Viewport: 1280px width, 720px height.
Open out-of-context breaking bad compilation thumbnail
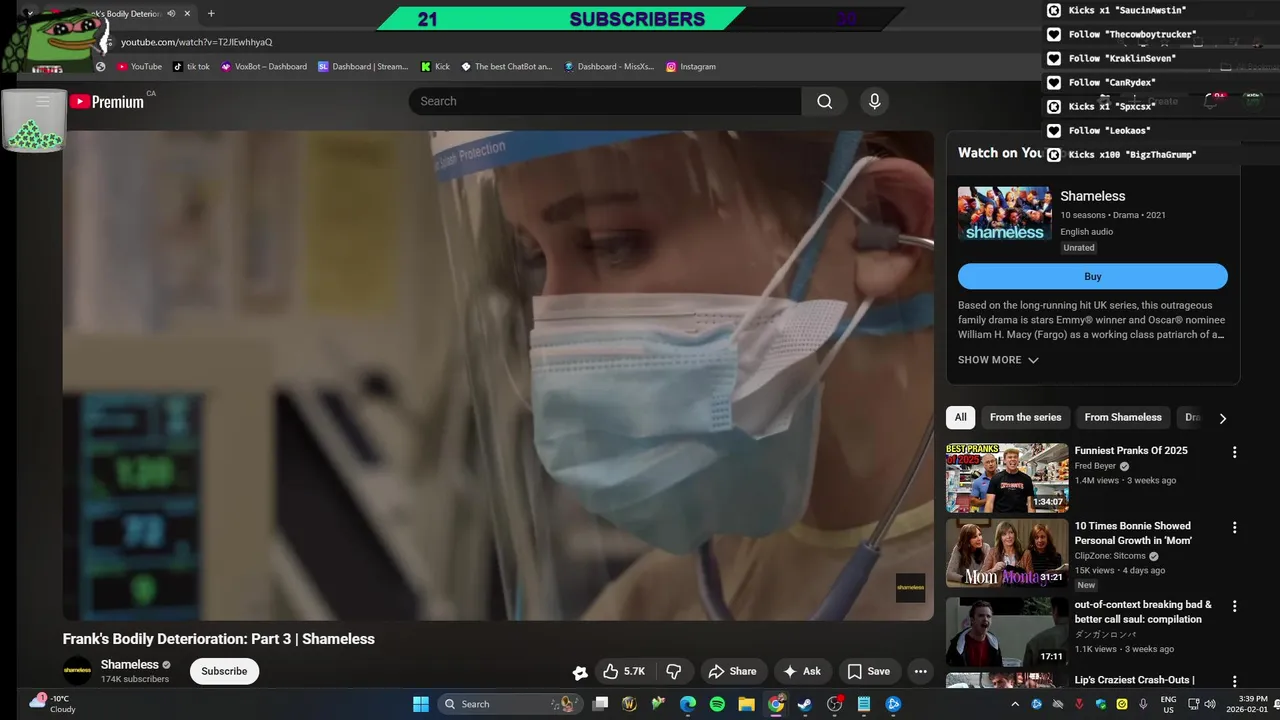coord(1007,631)
